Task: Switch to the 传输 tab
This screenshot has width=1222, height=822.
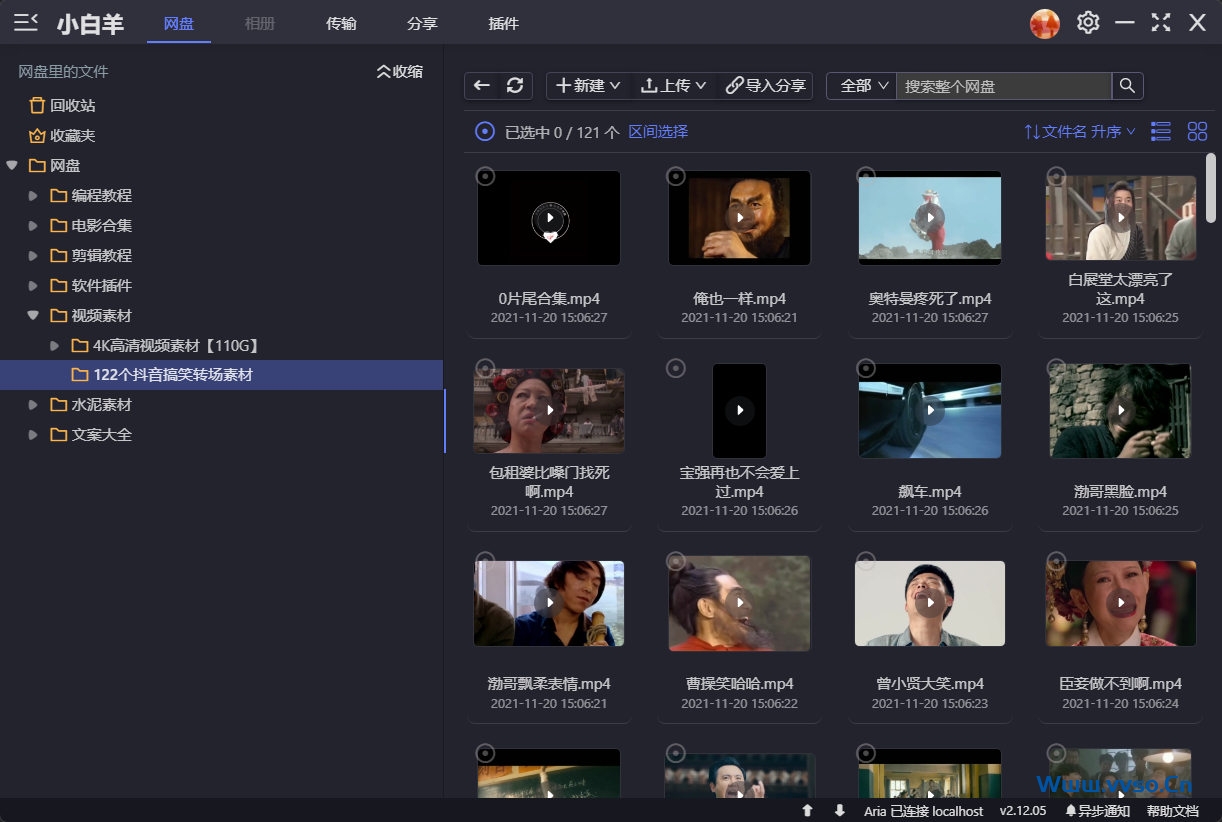Action: (x=341, y=23)
